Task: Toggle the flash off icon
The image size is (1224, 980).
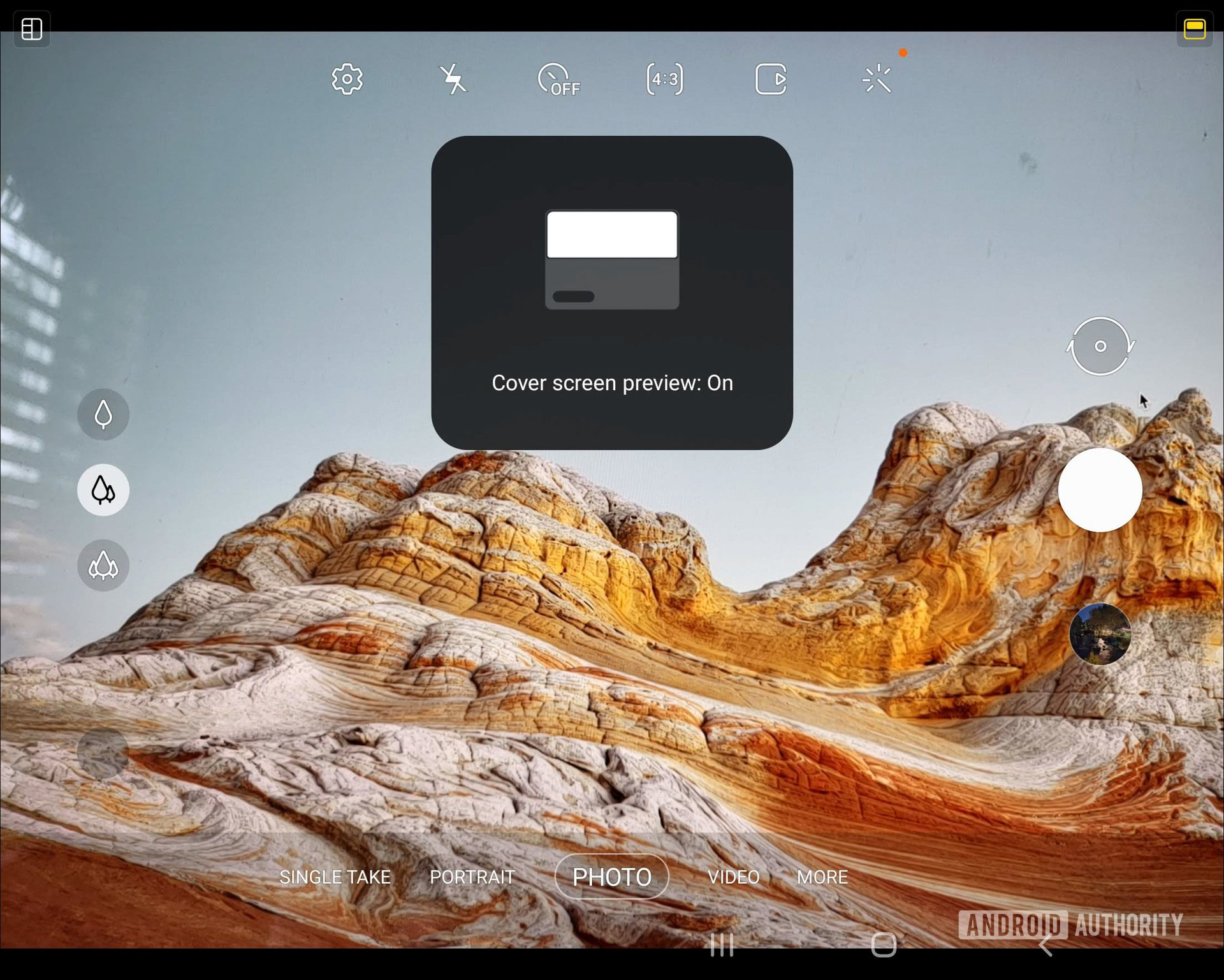Action: point(453,79)
